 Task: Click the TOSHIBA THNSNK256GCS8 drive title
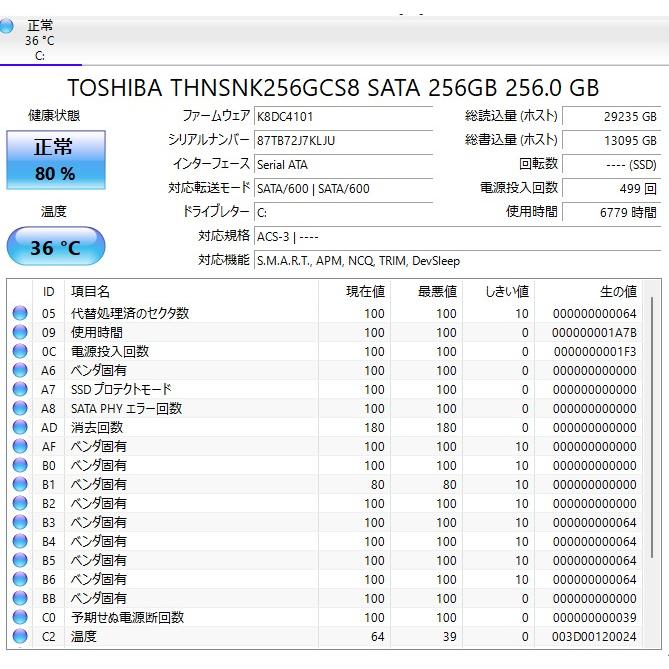333,87
